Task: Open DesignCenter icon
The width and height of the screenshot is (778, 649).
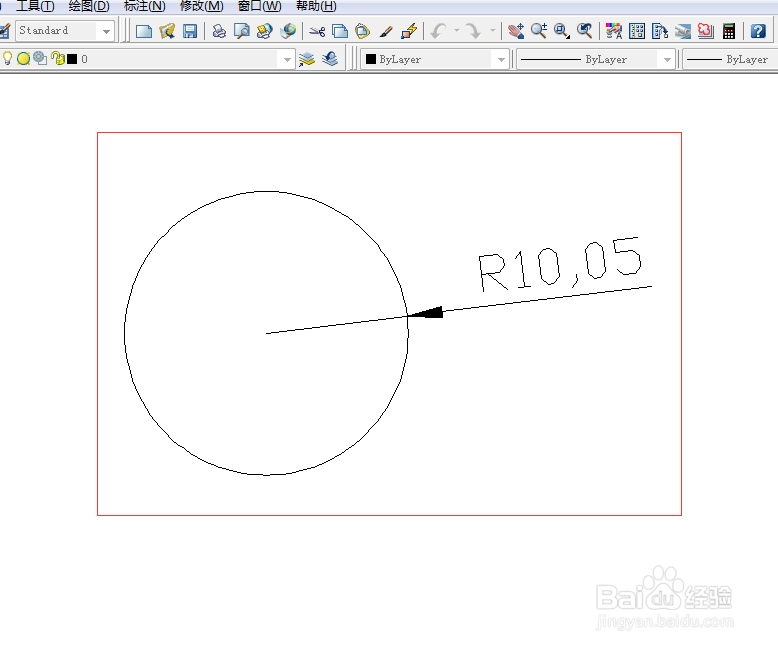Action: click(x=637, y=31)
